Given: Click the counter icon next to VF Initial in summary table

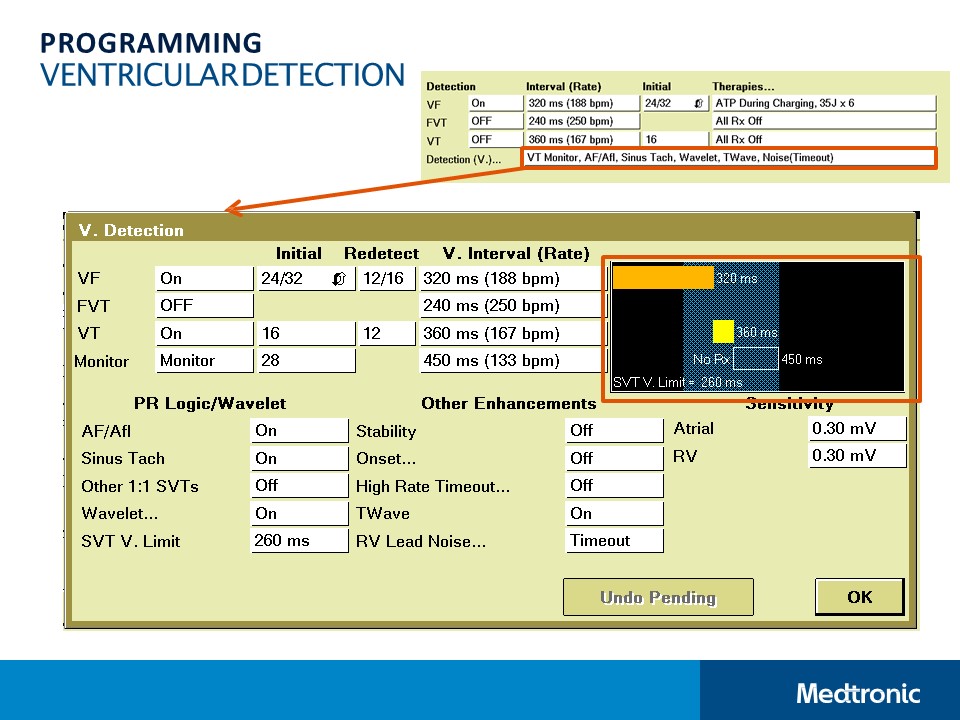Looking at the screenshot, I should (x=701, y=103).
